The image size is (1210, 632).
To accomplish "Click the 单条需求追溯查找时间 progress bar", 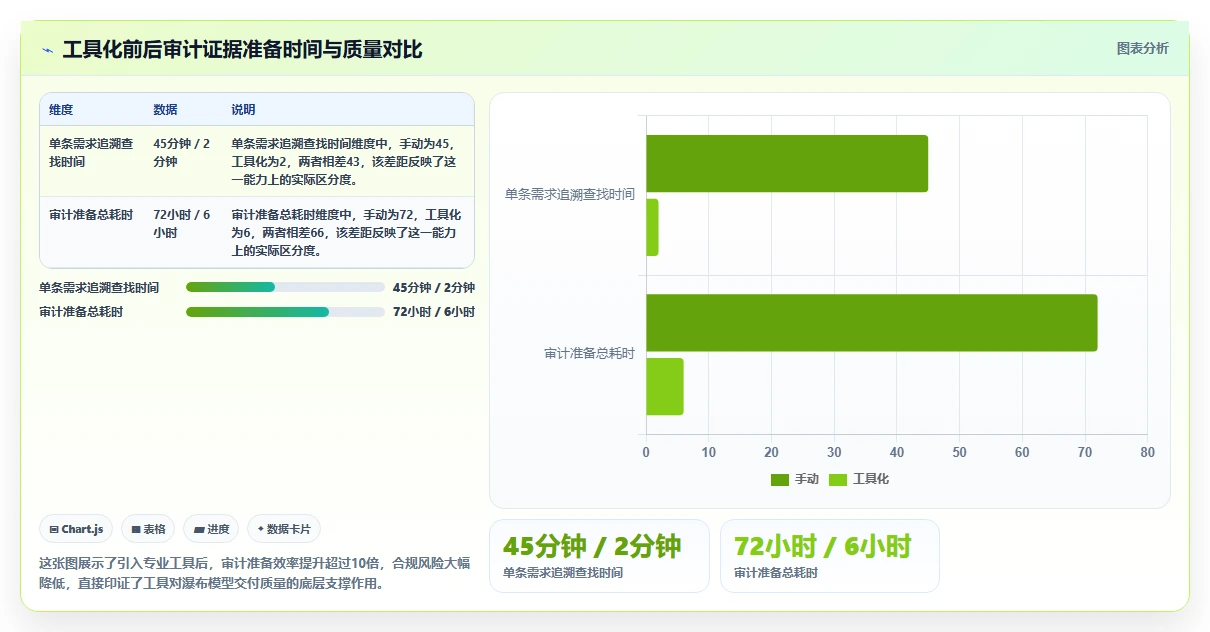I will tap(285, 287).
